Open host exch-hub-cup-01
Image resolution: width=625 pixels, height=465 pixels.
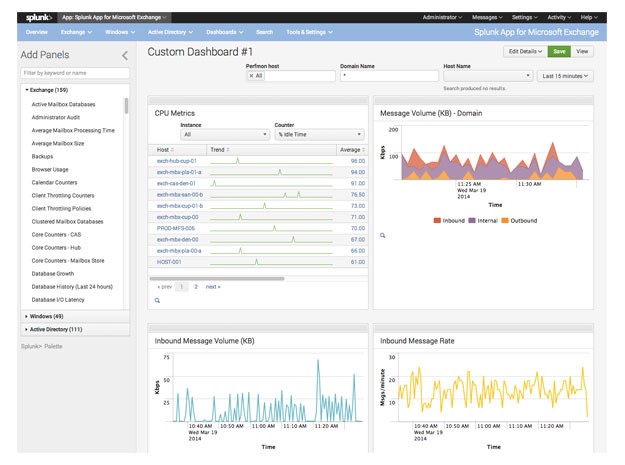(x=177, y=161)
